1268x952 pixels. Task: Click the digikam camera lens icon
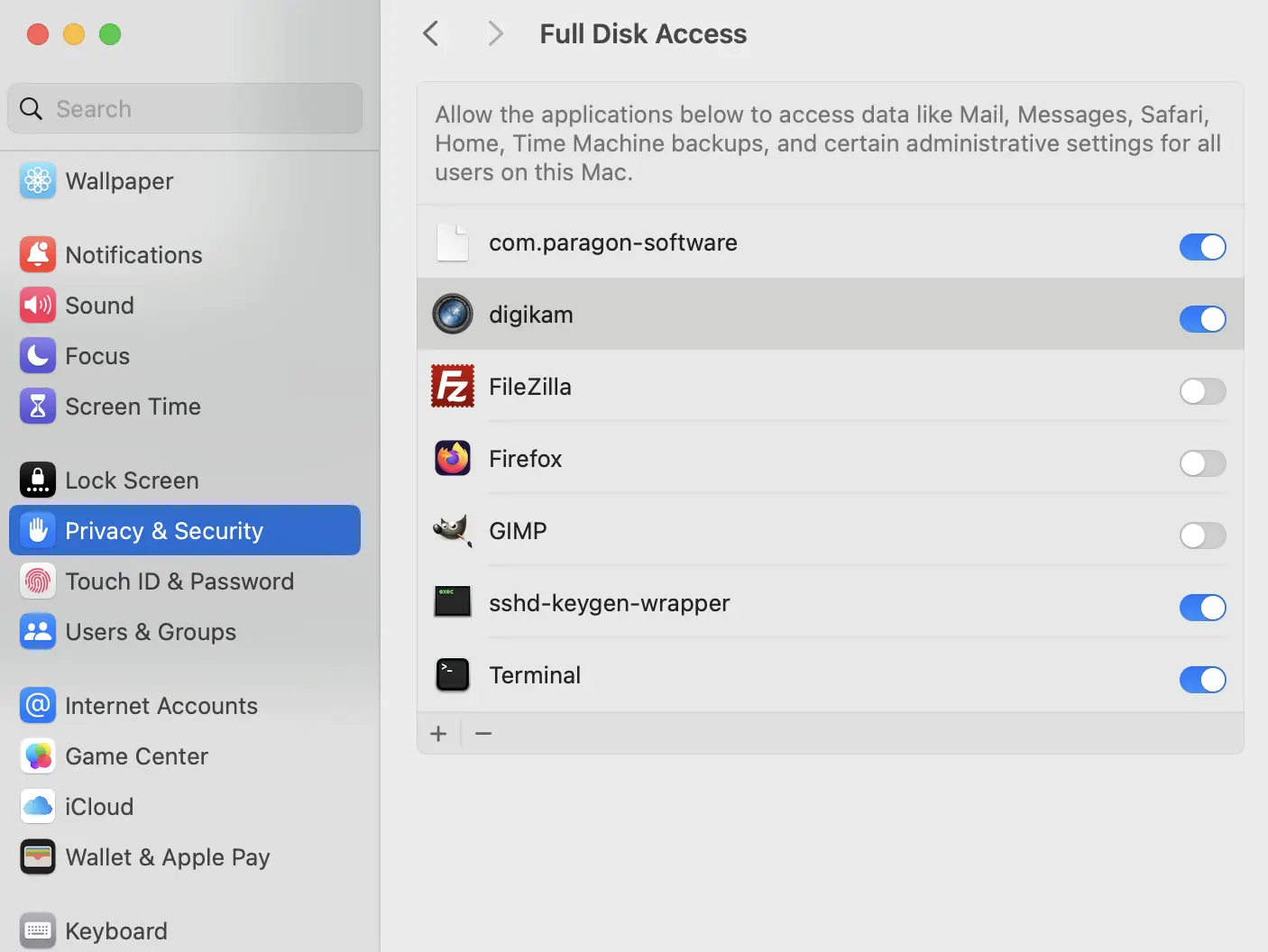(x=453, y=315)
